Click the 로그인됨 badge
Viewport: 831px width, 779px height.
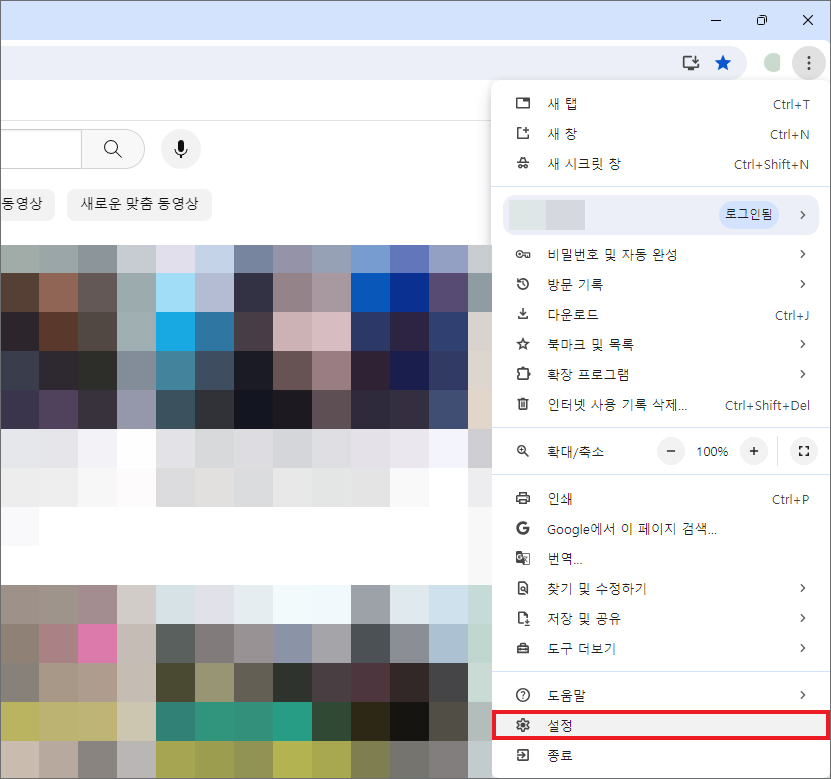tap(748, 215)
